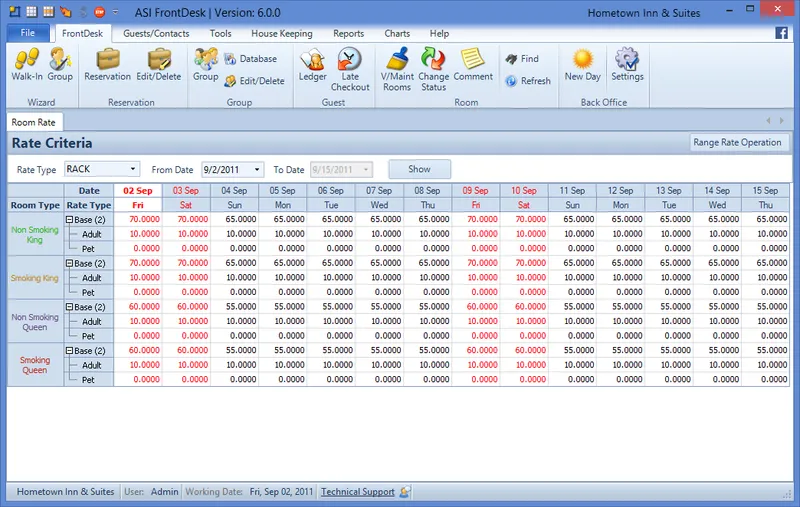Open the guest Ledger

pyautogui.click(x=312, y=64)
